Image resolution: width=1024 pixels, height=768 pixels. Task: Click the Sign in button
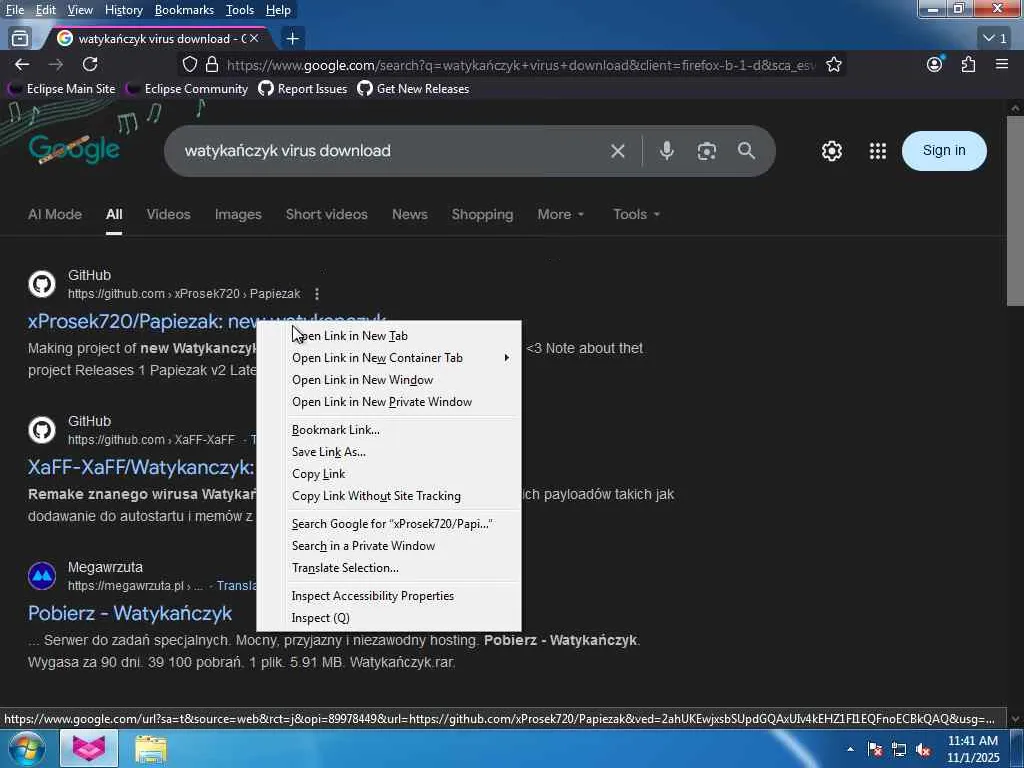point(944,150)
